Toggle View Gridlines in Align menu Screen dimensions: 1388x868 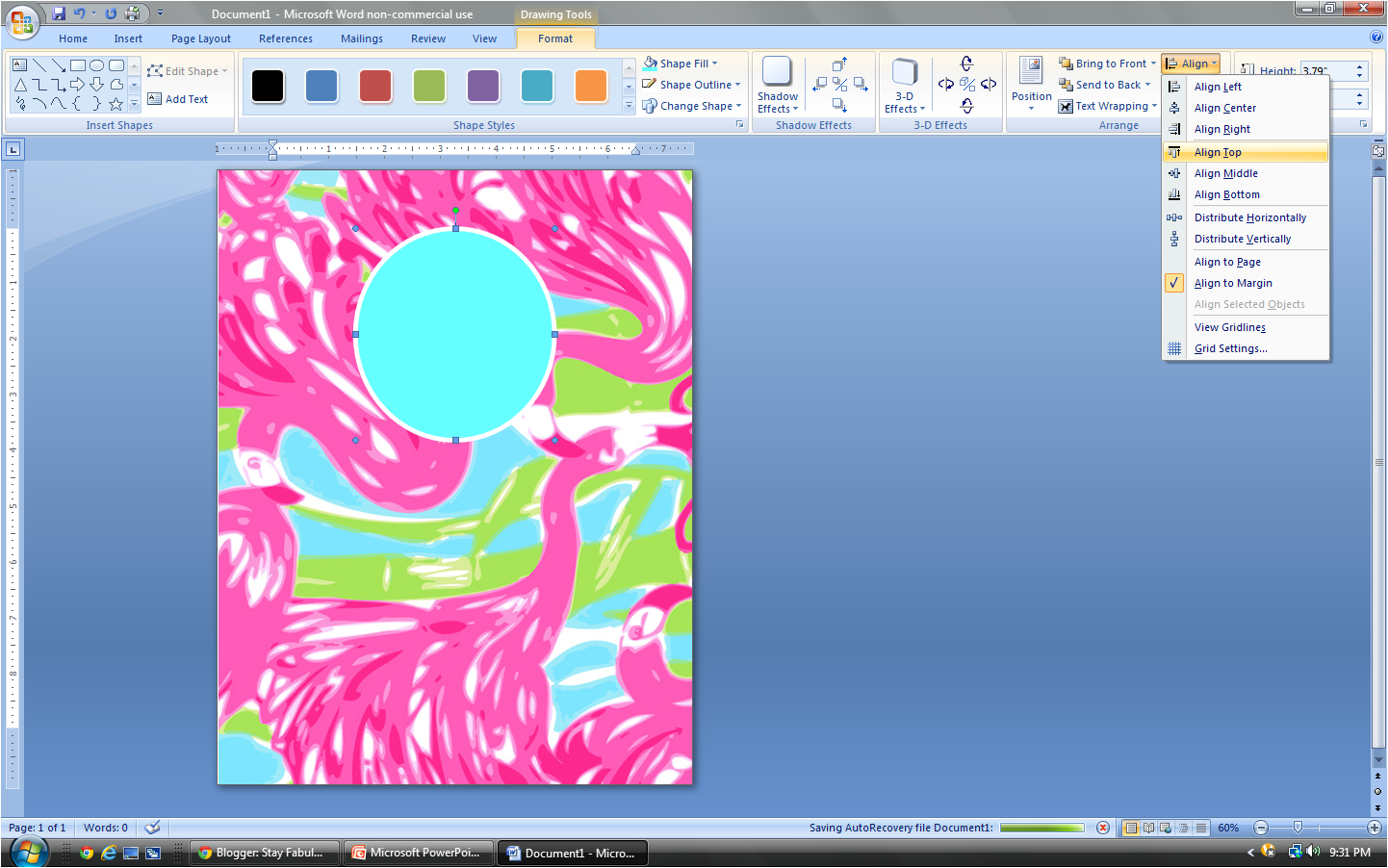[1246, 327]
